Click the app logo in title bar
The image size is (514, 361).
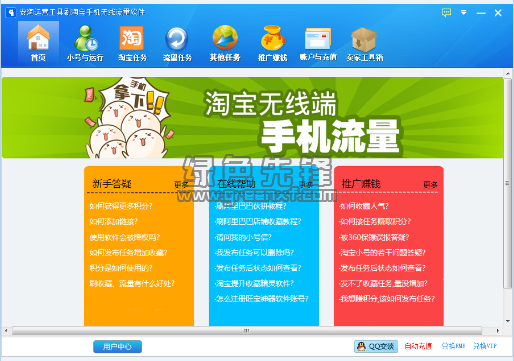11,13
